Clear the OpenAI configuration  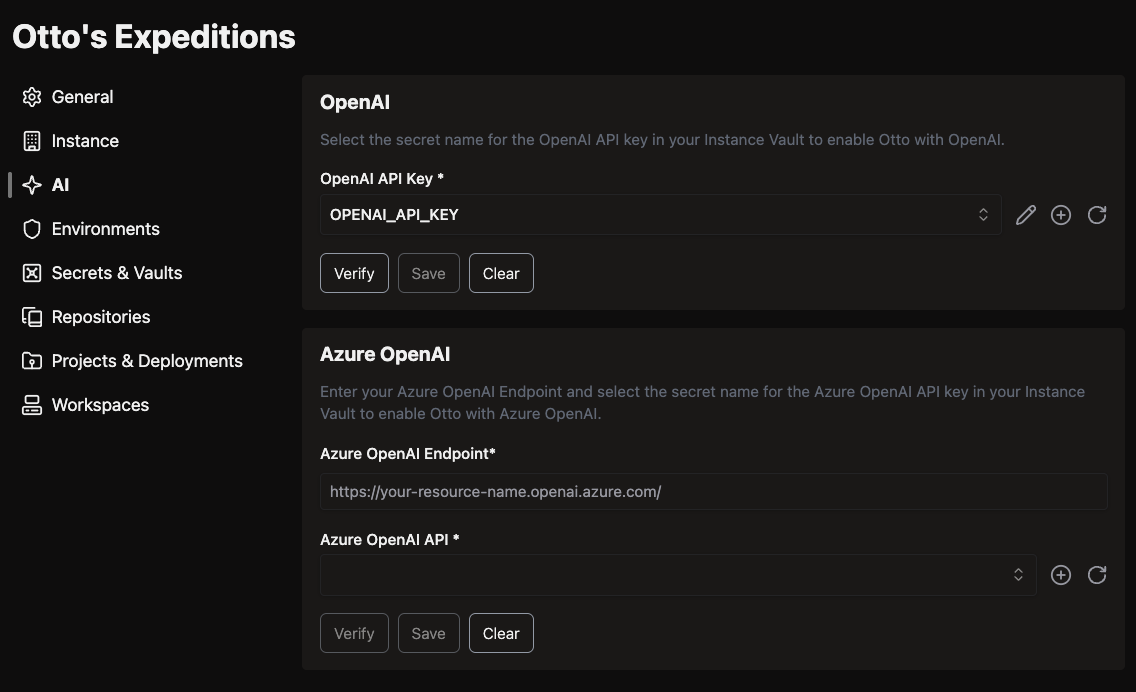(501, 273)
